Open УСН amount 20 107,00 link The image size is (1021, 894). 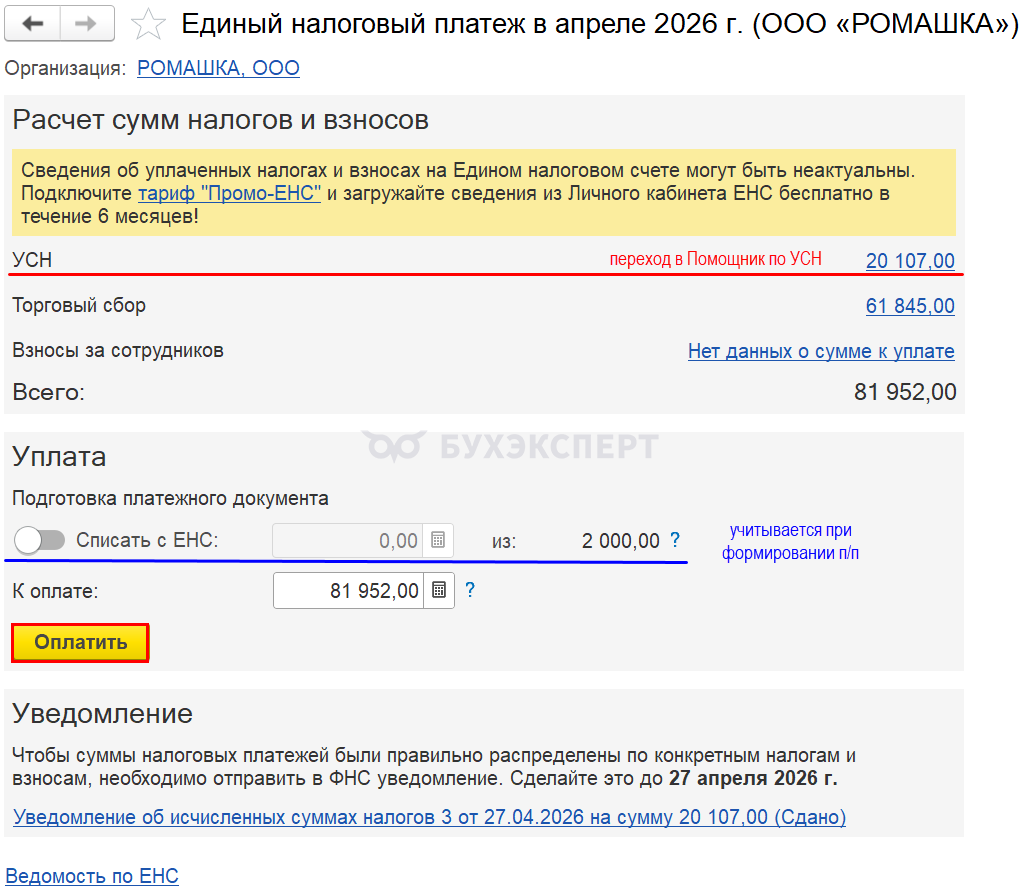click(x=910, y=260)
